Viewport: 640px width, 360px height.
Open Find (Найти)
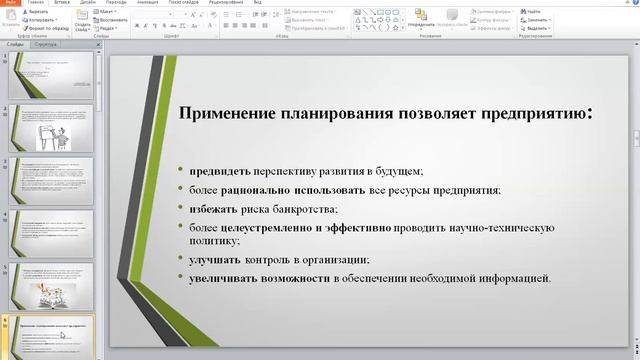[531, 12]
